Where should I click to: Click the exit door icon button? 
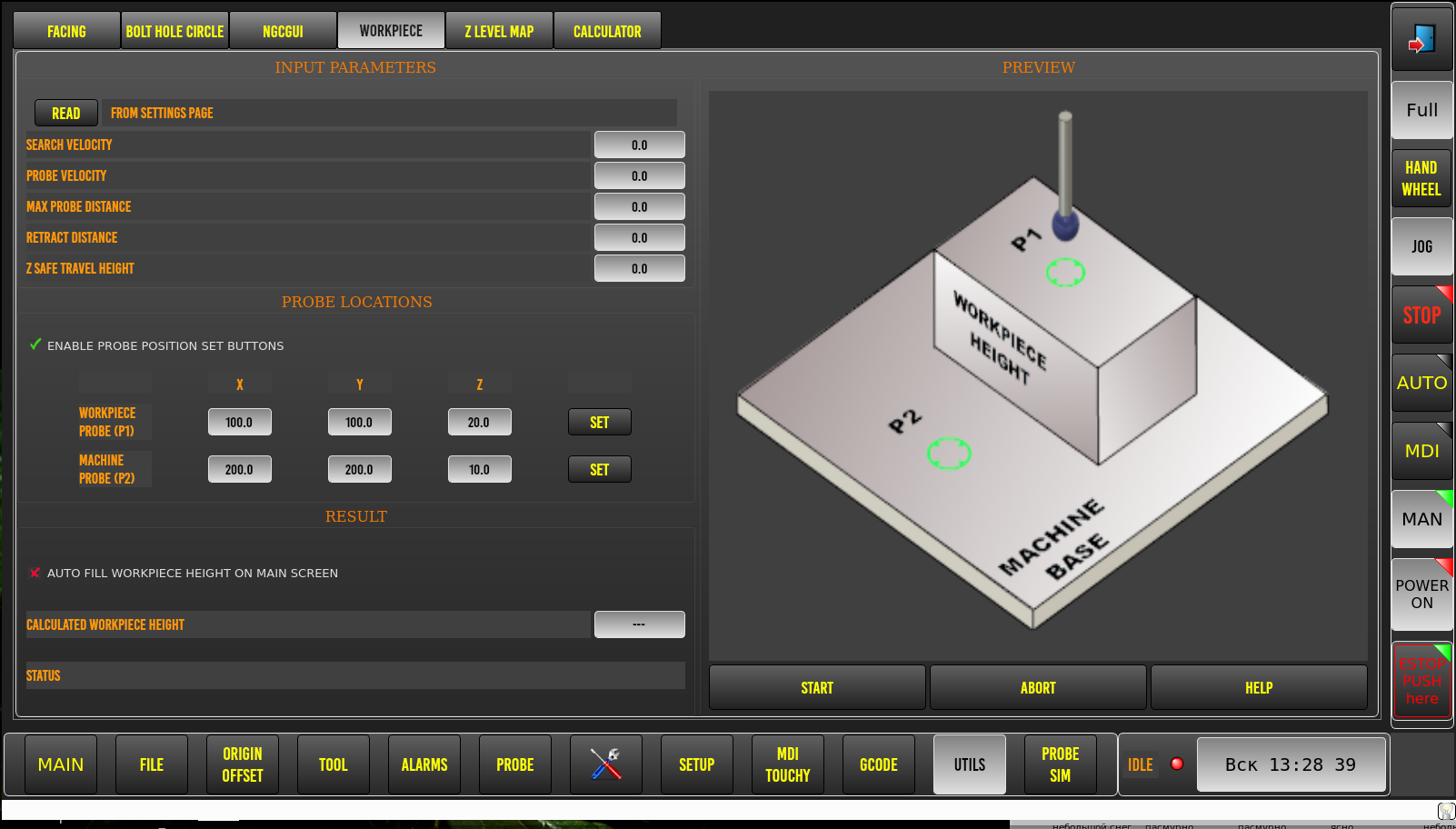point(1421,38)
